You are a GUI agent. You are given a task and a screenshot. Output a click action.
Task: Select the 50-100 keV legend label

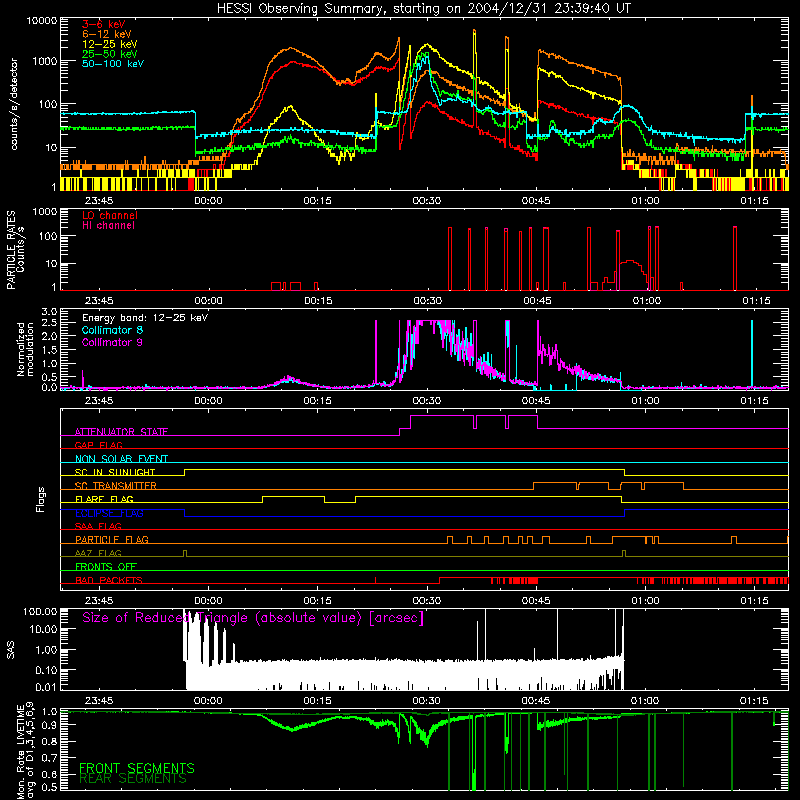(113, 64)
